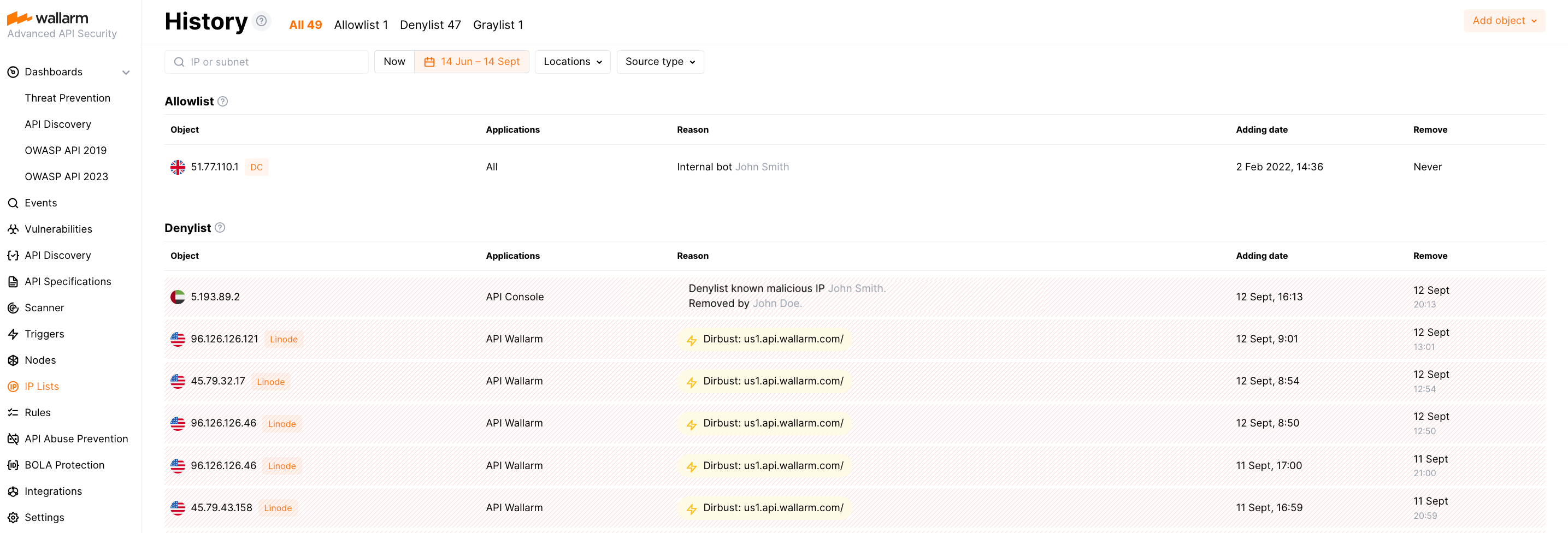This screenshot has width=1568, height=533.
Task: Click the Vulnerabilities sidebar icon
Action: pyautogui.click(x=13, y=229)
